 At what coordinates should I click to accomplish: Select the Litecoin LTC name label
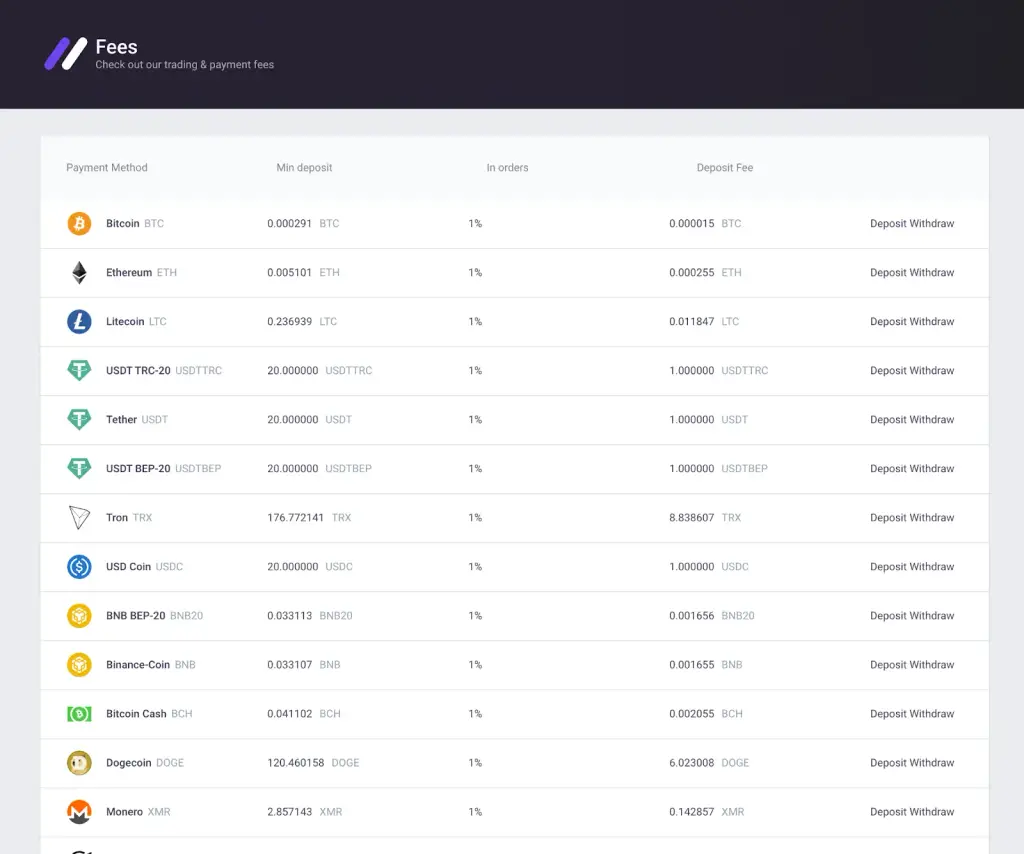[x=136, y=321]
